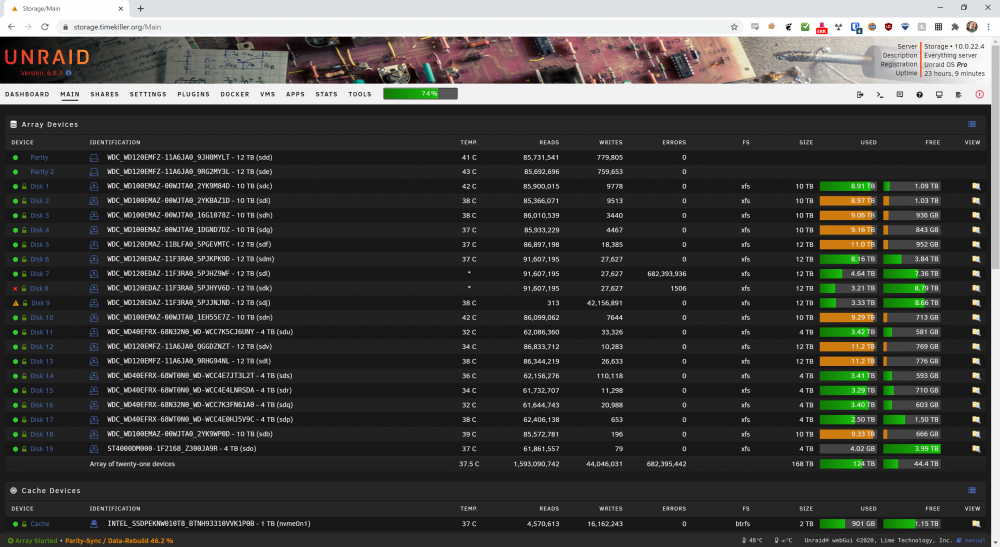1000x547 pixels.
Task: Open the system info monitor icon
Action: [939, 94]
